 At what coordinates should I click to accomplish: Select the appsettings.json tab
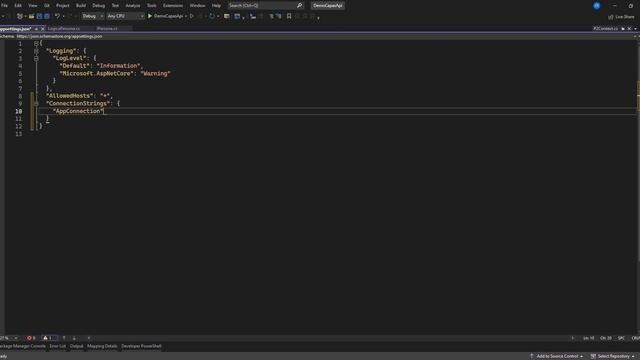click(16, 29)
